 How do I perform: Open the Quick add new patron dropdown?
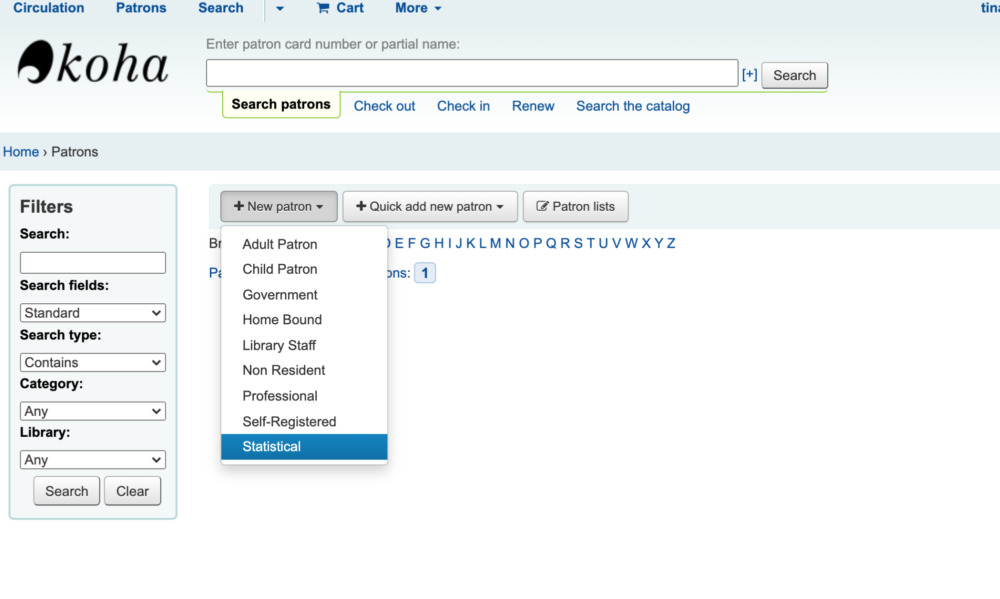[x=430, y=207]
